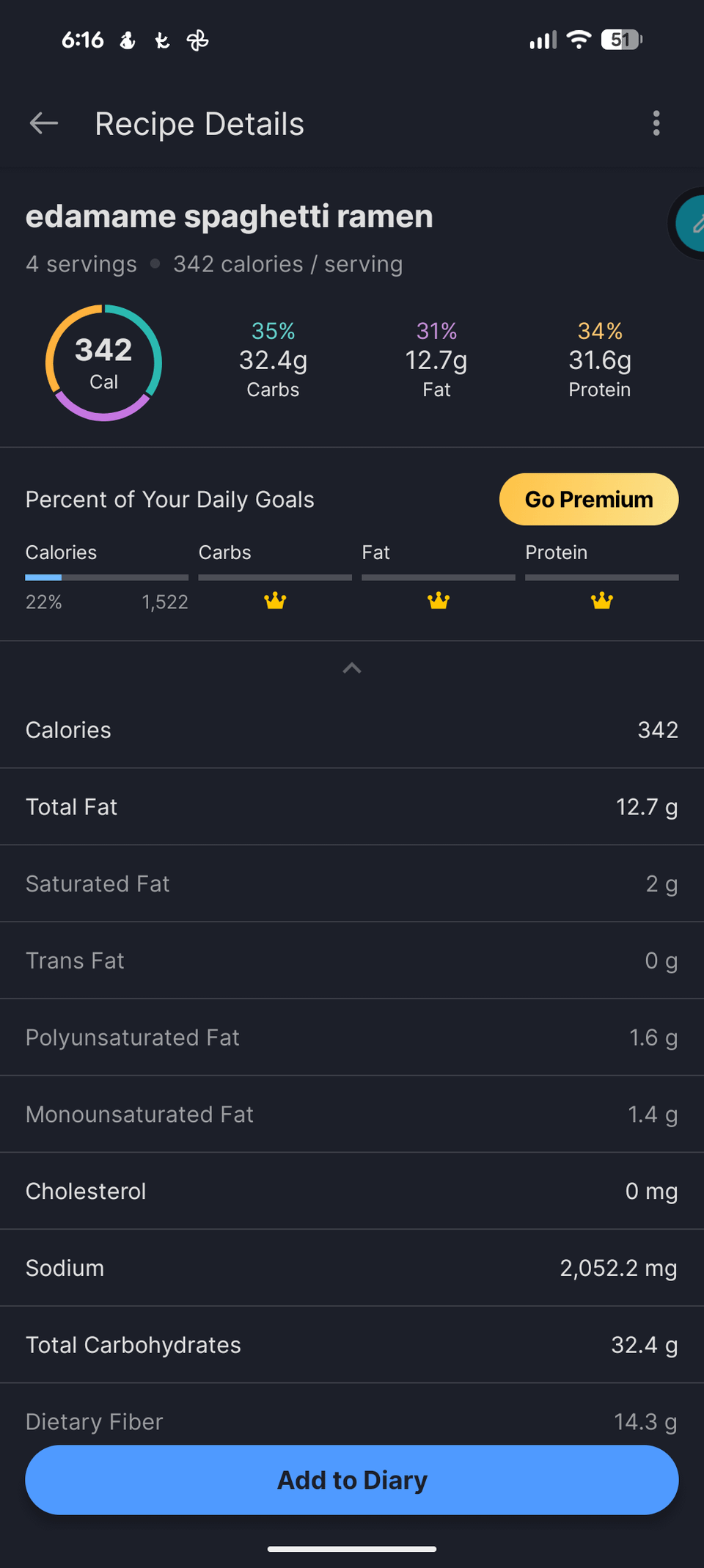Tap the crown icon under Carbs

pos(275,601)
